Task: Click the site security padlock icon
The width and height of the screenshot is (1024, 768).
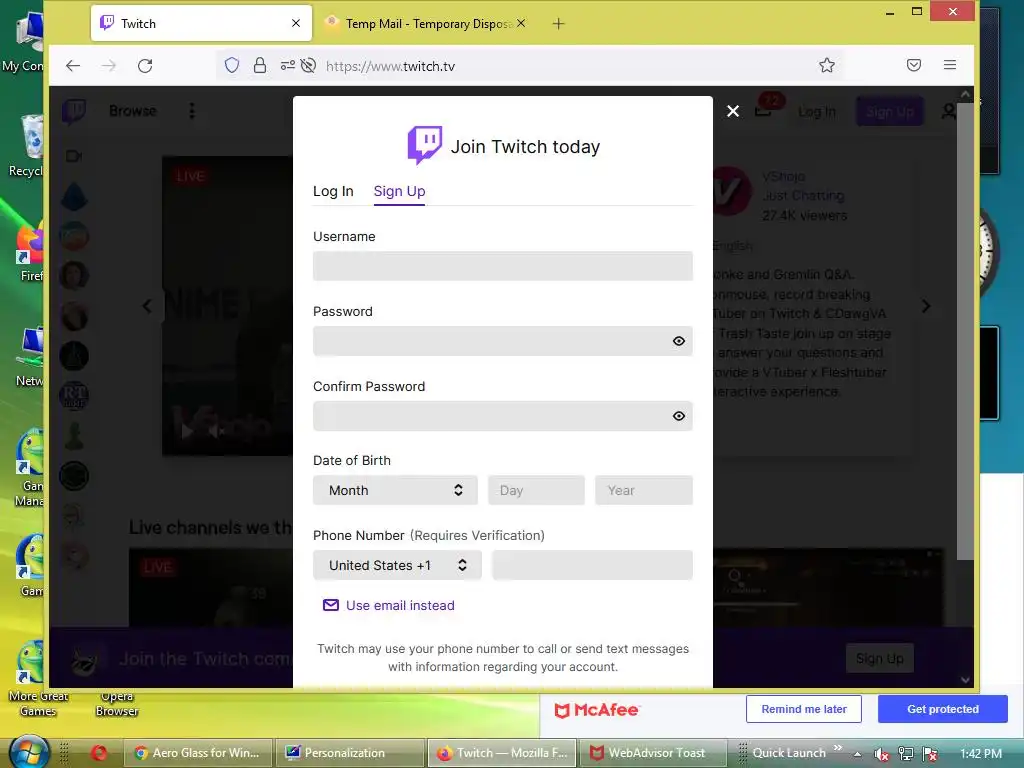Action: [x=260, y=65]
